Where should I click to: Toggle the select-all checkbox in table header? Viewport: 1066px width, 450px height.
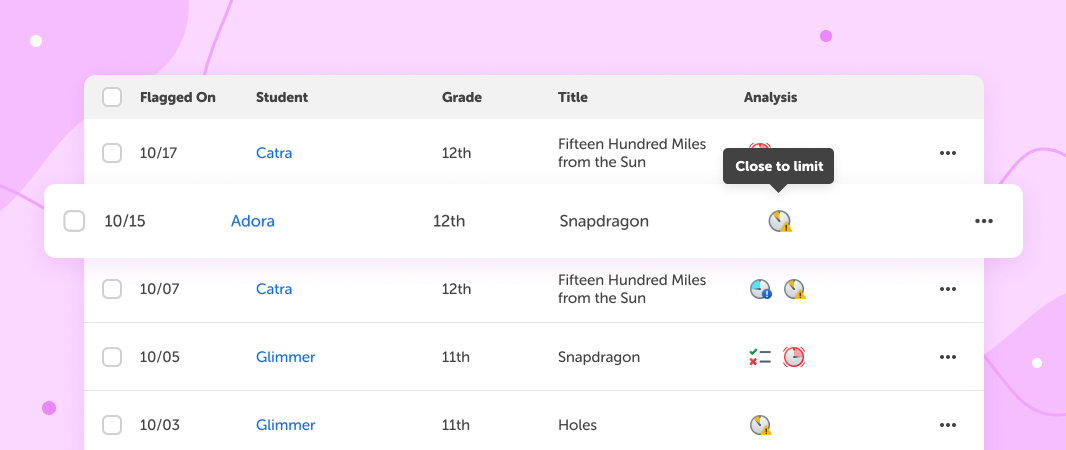[x=112, y=97]
